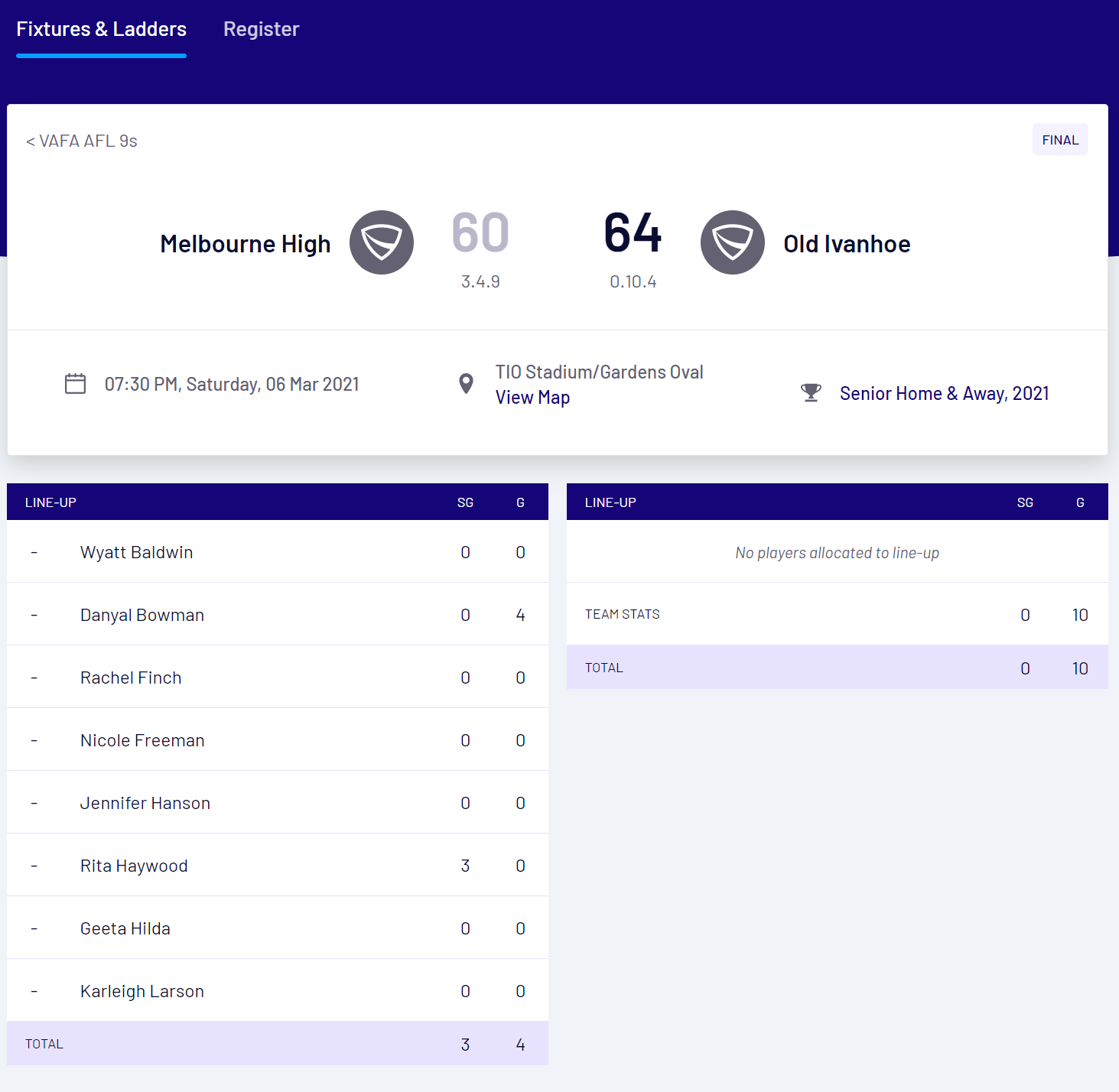The height and width of the screenshot is (1092, 1119).
Task: Click the Old Ivanhoe team shield logo
Action: pos(732,242)
